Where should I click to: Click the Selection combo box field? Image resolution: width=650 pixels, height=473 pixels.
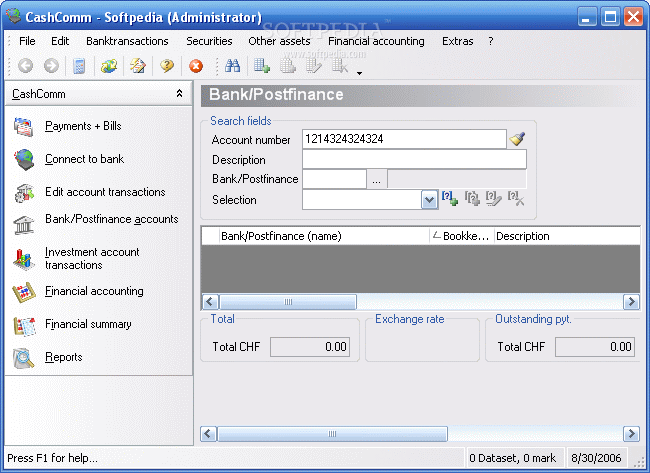click(x=362, y=200)
